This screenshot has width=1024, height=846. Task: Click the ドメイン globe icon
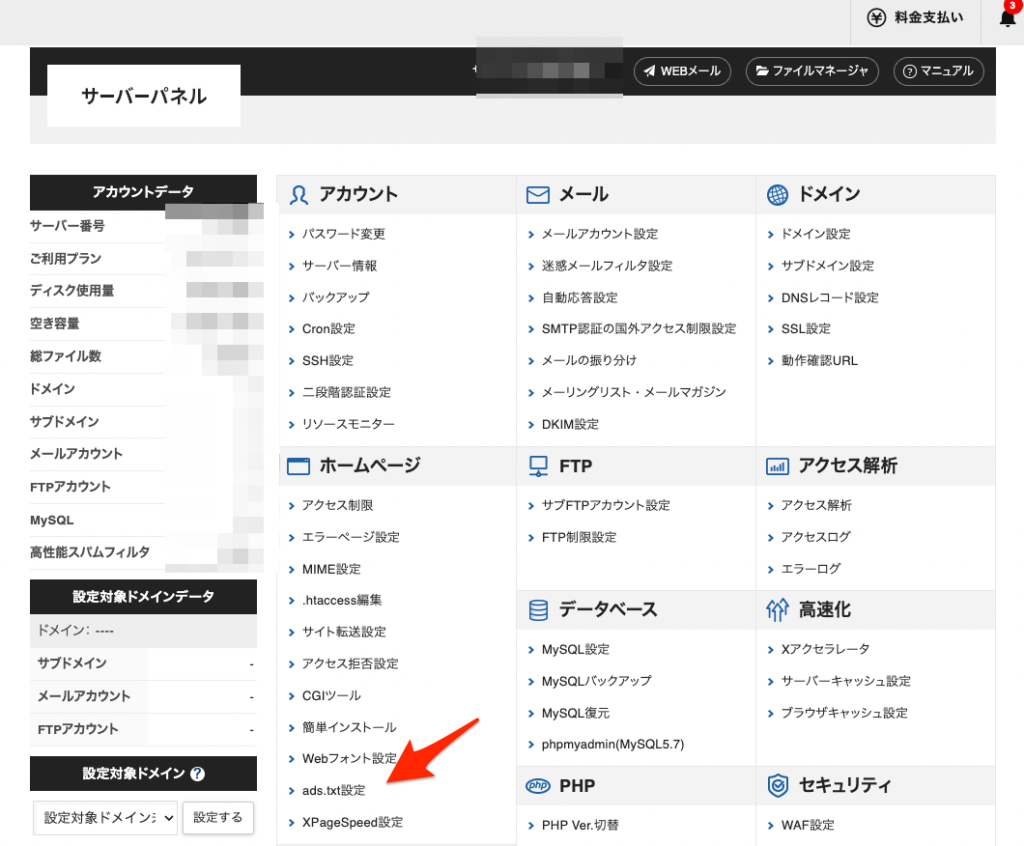click(777, 195)
